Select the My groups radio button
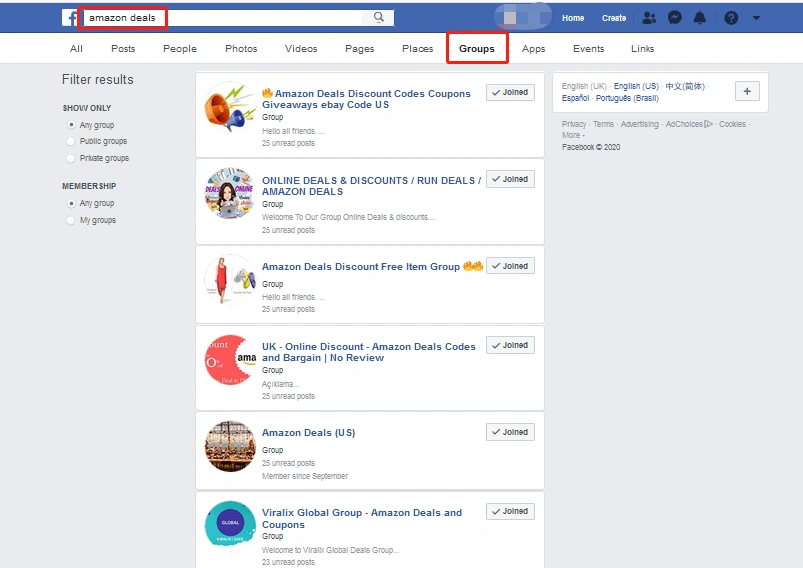 coord(71,220)
